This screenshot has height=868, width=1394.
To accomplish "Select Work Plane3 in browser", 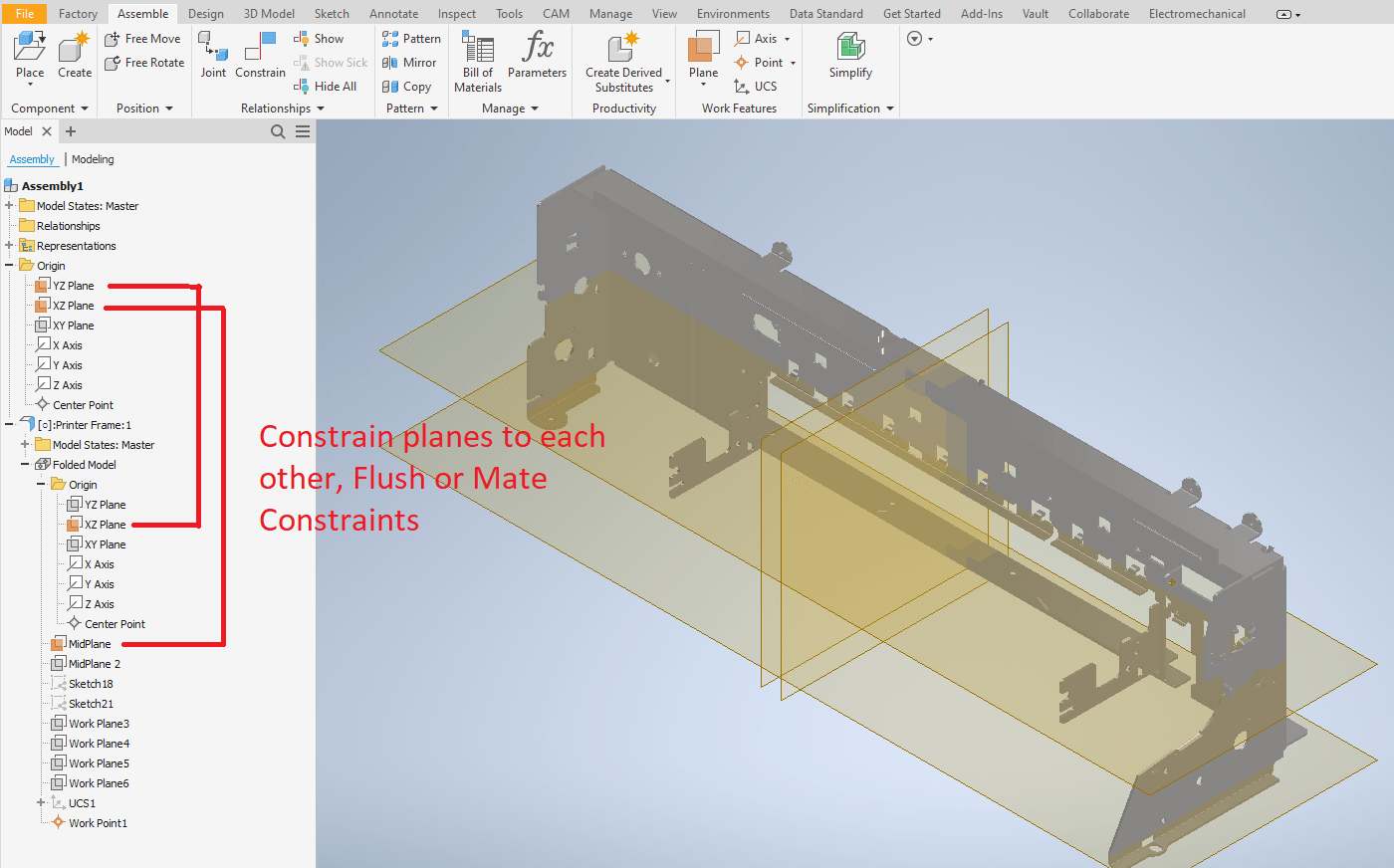I will click(91, 724).
